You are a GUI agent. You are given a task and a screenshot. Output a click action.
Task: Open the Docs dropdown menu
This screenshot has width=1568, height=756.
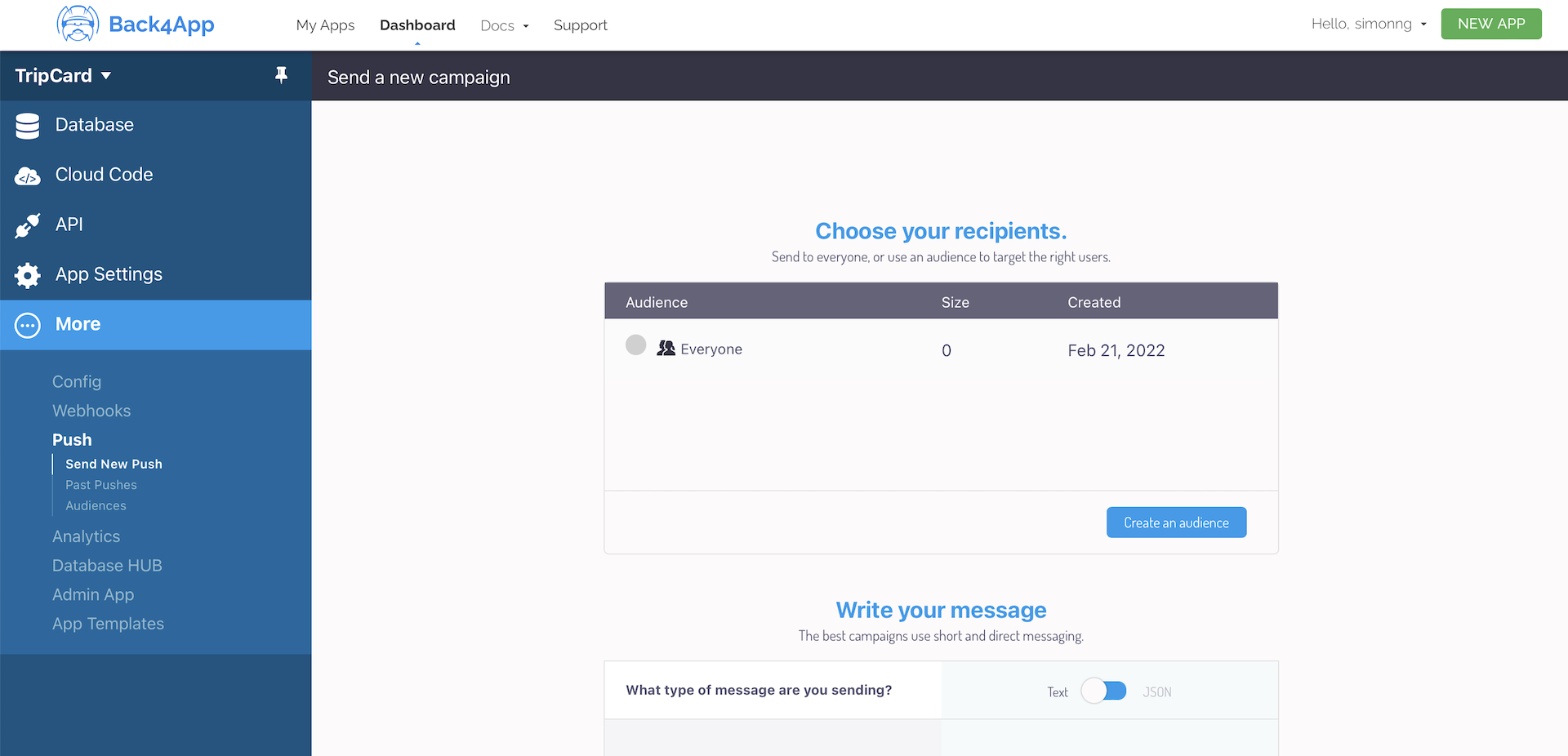[x=504, y=25]
